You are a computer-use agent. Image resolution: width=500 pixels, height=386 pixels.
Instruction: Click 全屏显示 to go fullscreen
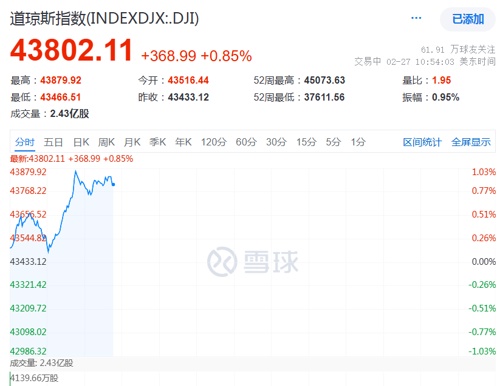[471, 142]
